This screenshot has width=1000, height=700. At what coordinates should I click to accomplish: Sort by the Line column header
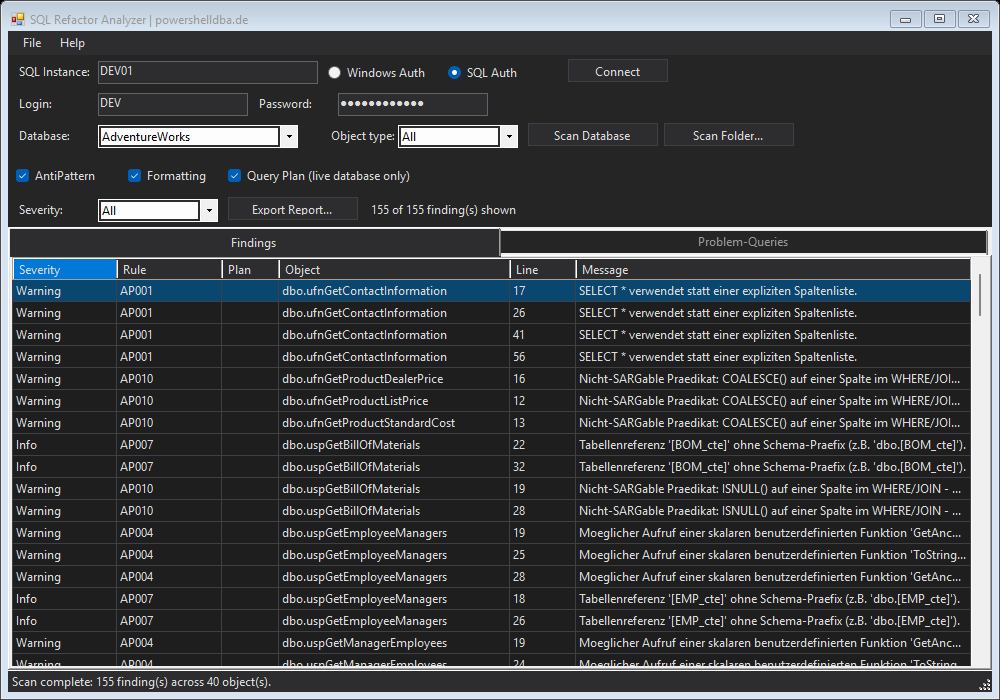point(543,270)
